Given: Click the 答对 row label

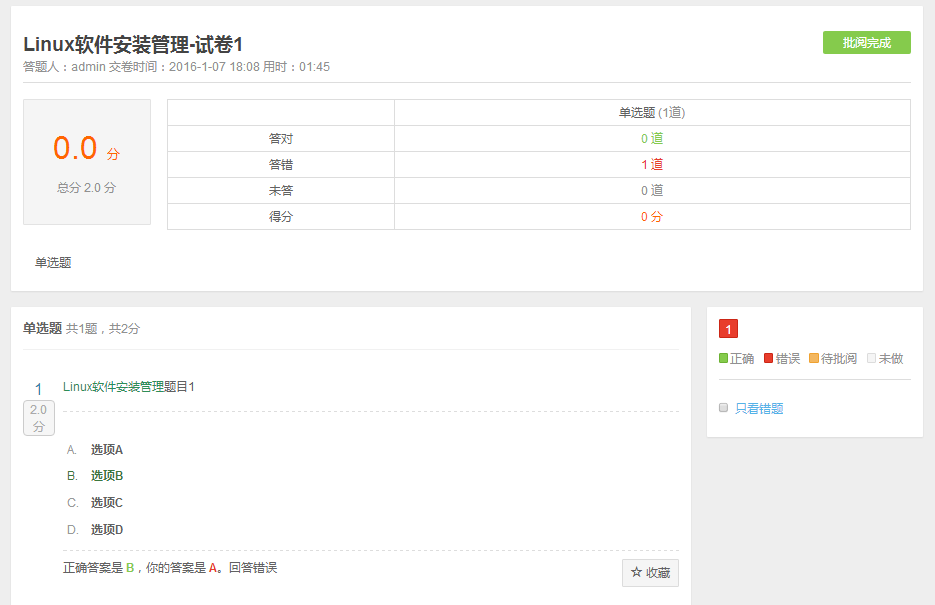Looking at the screenshot, I should [x=281, y=139].
